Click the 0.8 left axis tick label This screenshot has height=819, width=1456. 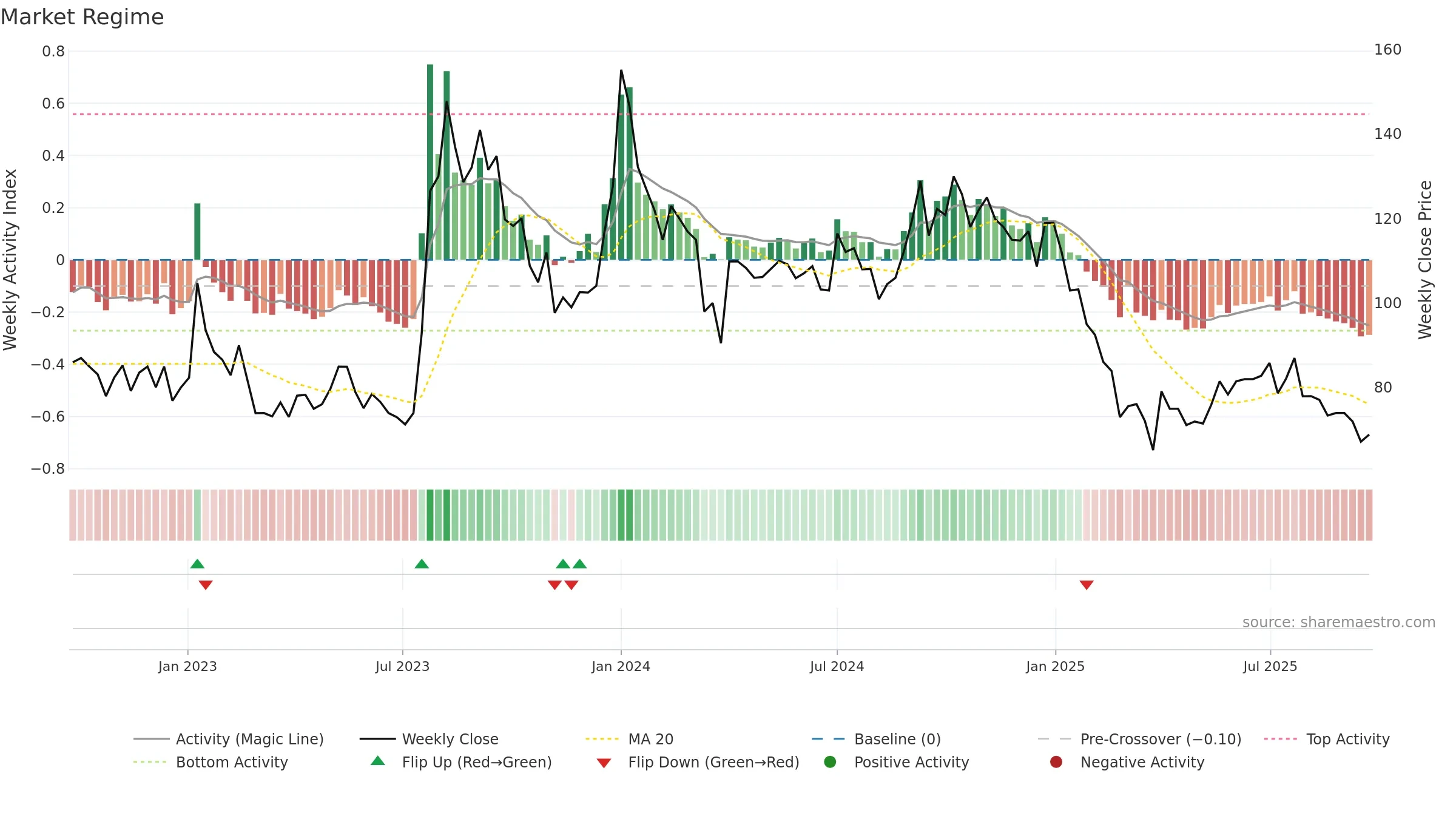click(53, 52)
